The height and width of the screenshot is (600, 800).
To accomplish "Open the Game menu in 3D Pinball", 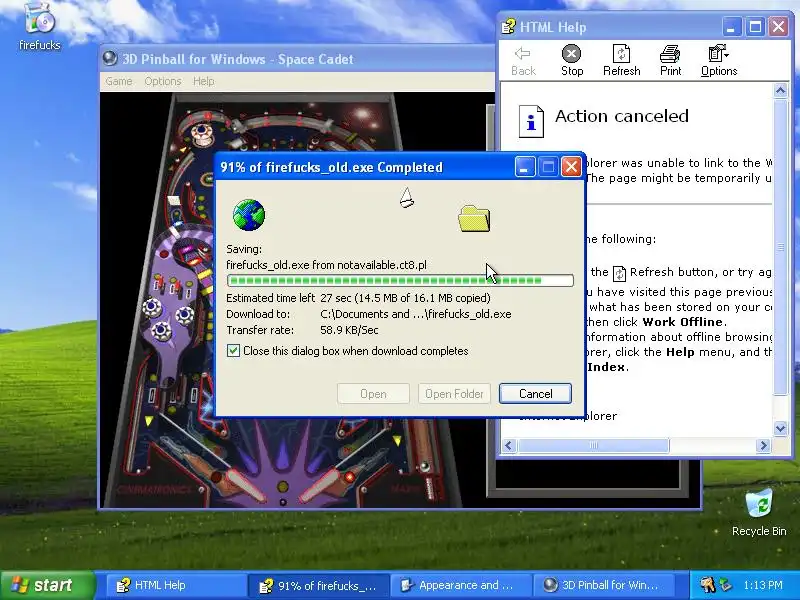I will coord(119,81).
